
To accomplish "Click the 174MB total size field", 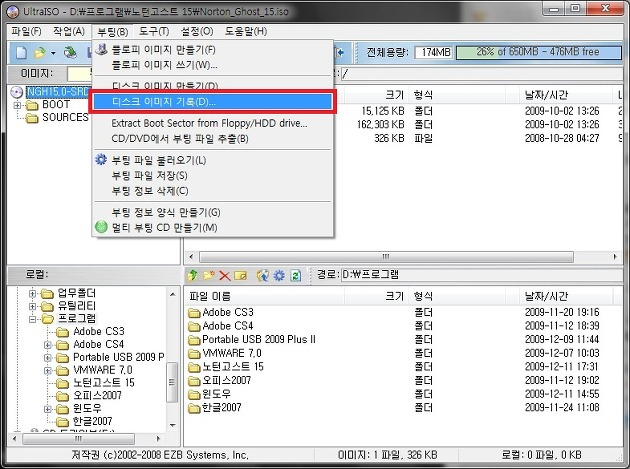I will point(434,52).
